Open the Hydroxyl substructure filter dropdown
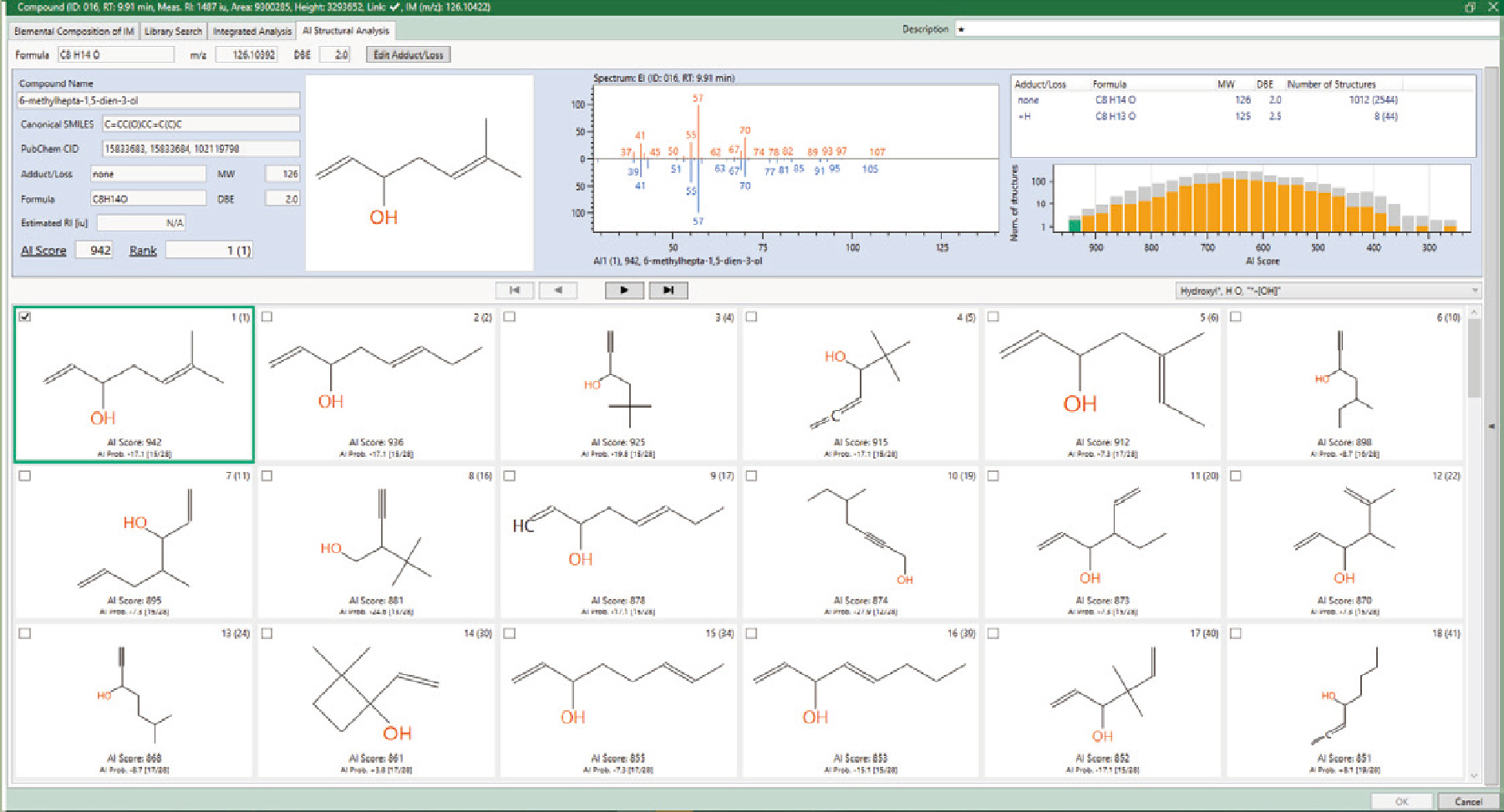 1474,291
